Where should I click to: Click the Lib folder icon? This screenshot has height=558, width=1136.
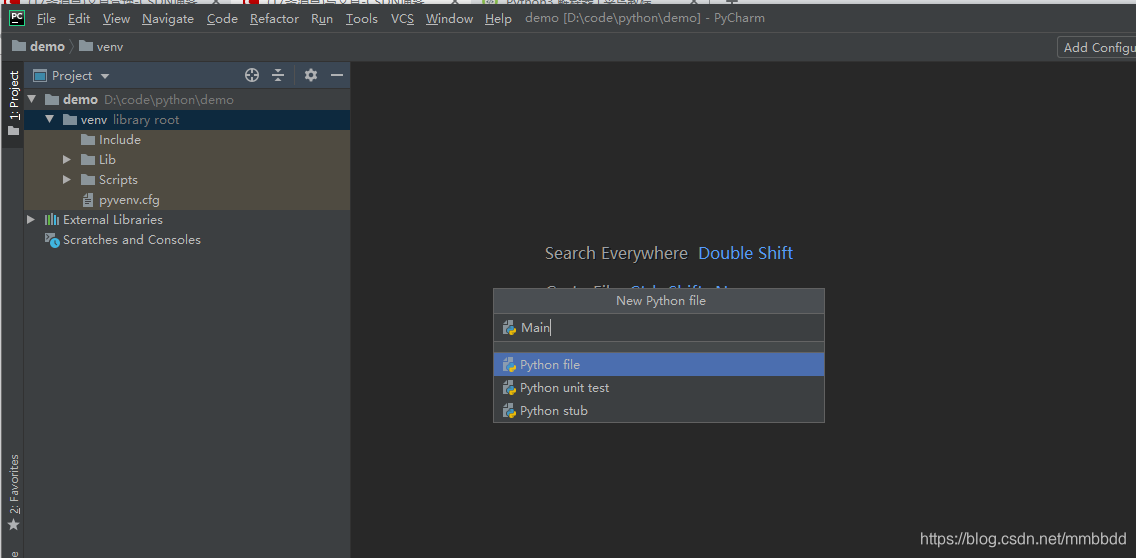[x=88, y=159]
